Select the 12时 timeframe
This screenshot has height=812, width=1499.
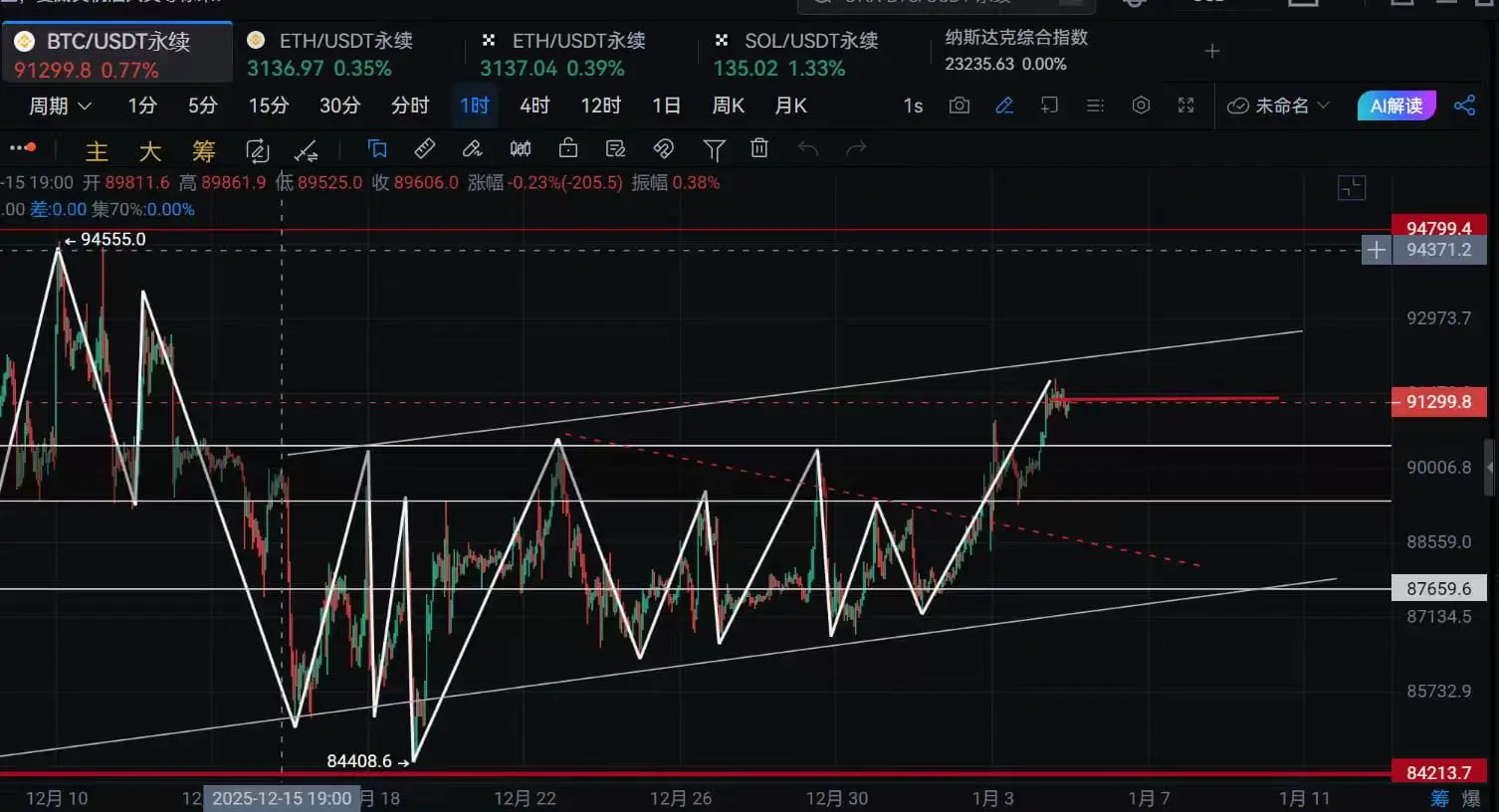(x=601, y=105)
